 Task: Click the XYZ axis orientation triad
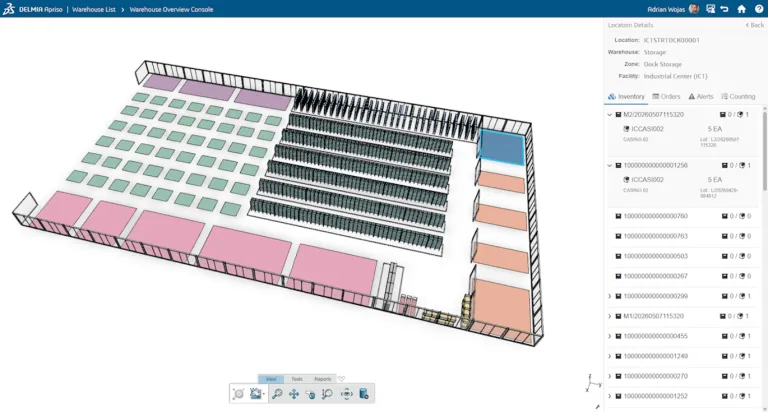(x=593, y=383)
